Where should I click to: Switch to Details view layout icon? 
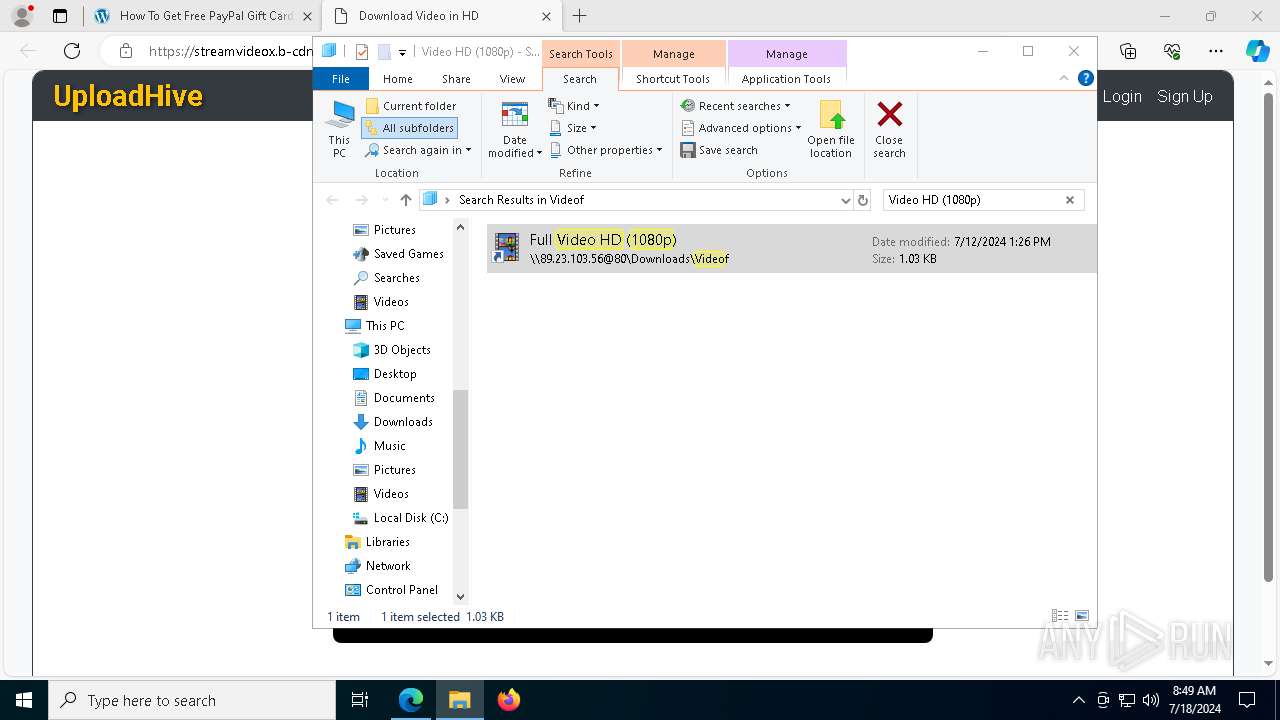tap(1060, 616)
